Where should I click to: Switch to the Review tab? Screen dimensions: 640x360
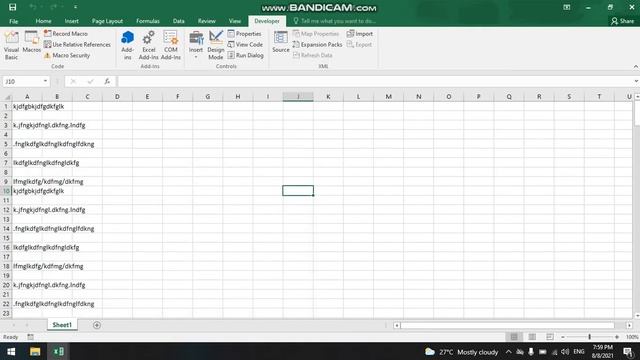tap(207, 21)
